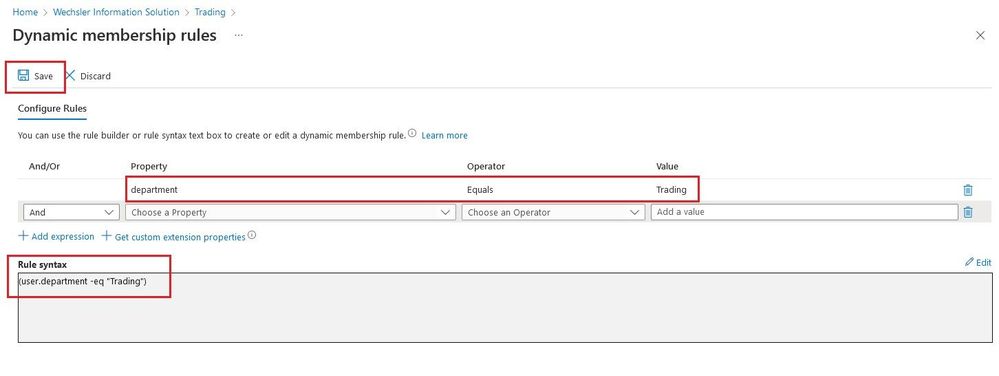Select the 'department' property cell
999x376 pixels.
click(154, 189)
